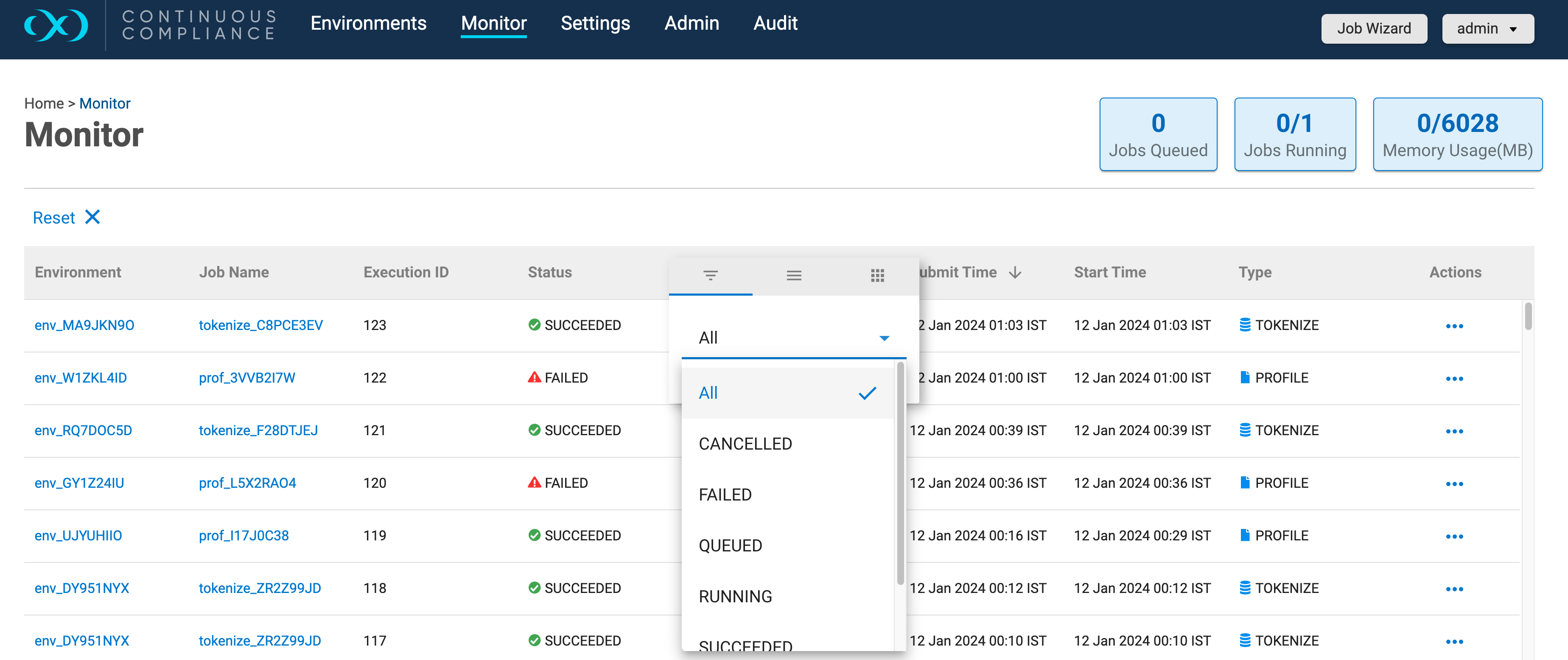Open actions menu for execution 123
The height and width of the screenshot is (660, 1568).
click(x=1454, y=326)
